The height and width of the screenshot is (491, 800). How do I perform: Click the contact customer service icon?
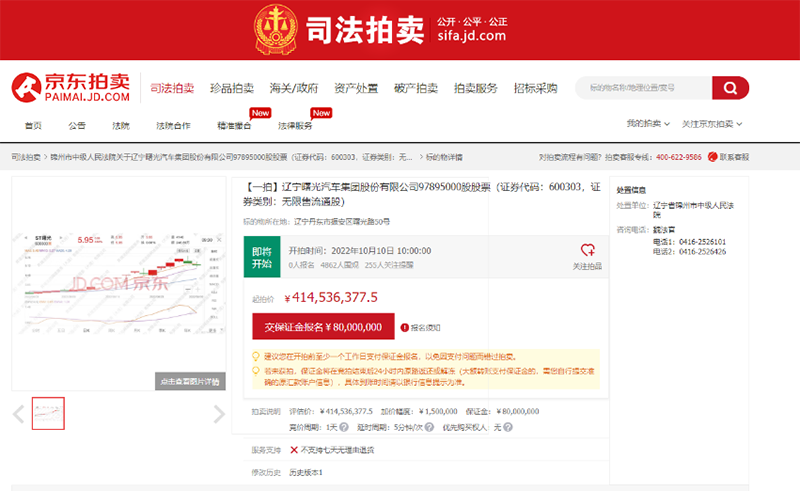pyautogui.click(x=712, y=157)
